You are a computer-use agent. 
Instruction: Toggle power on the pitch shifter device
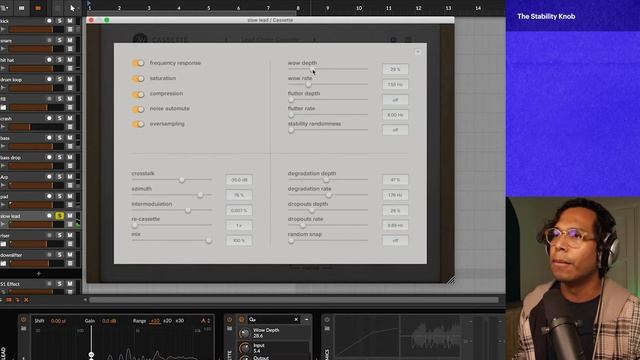(x=23, y=320)
